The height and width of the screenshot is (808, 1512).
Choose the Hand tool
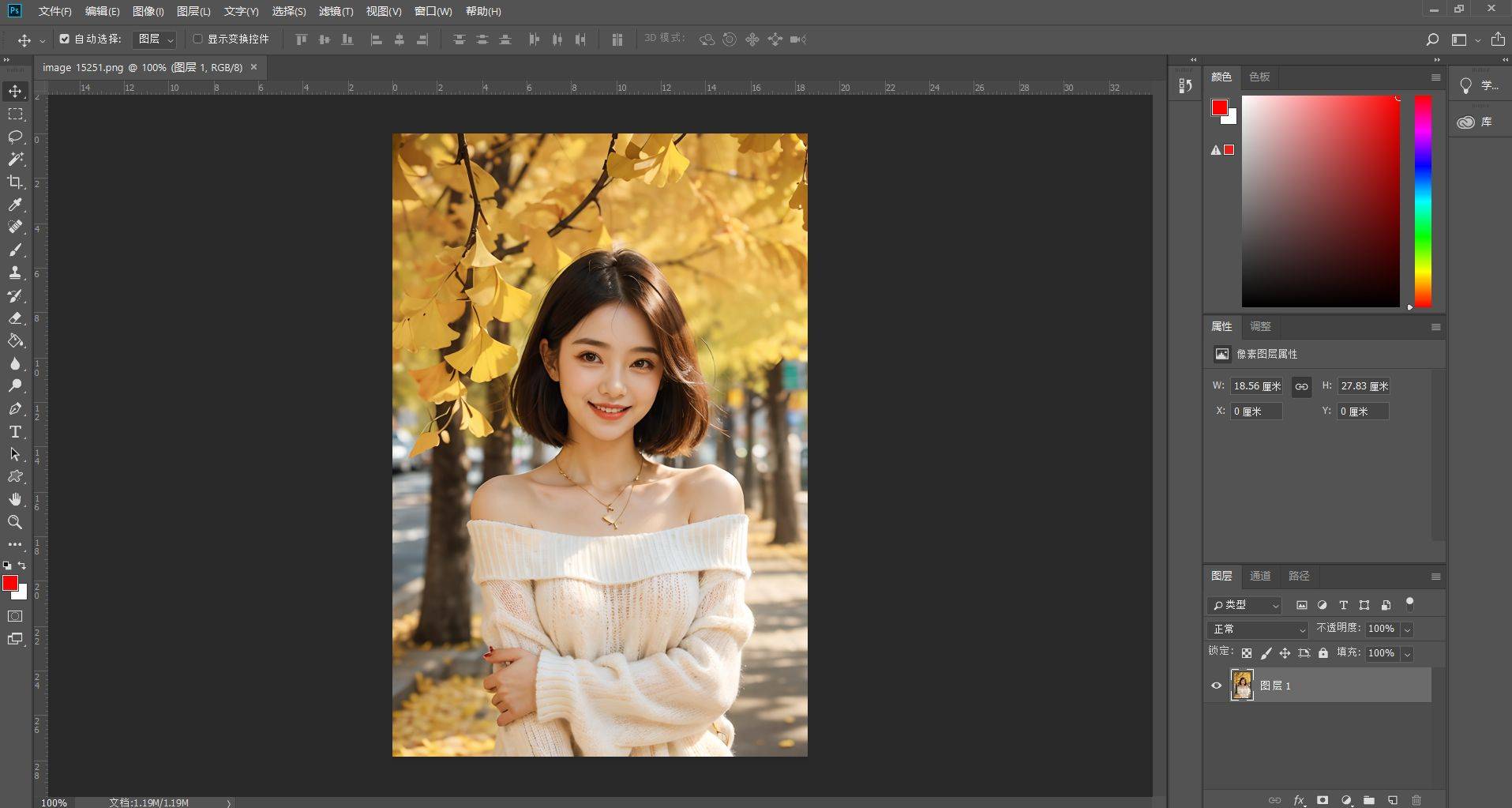(x=15, y=499)
